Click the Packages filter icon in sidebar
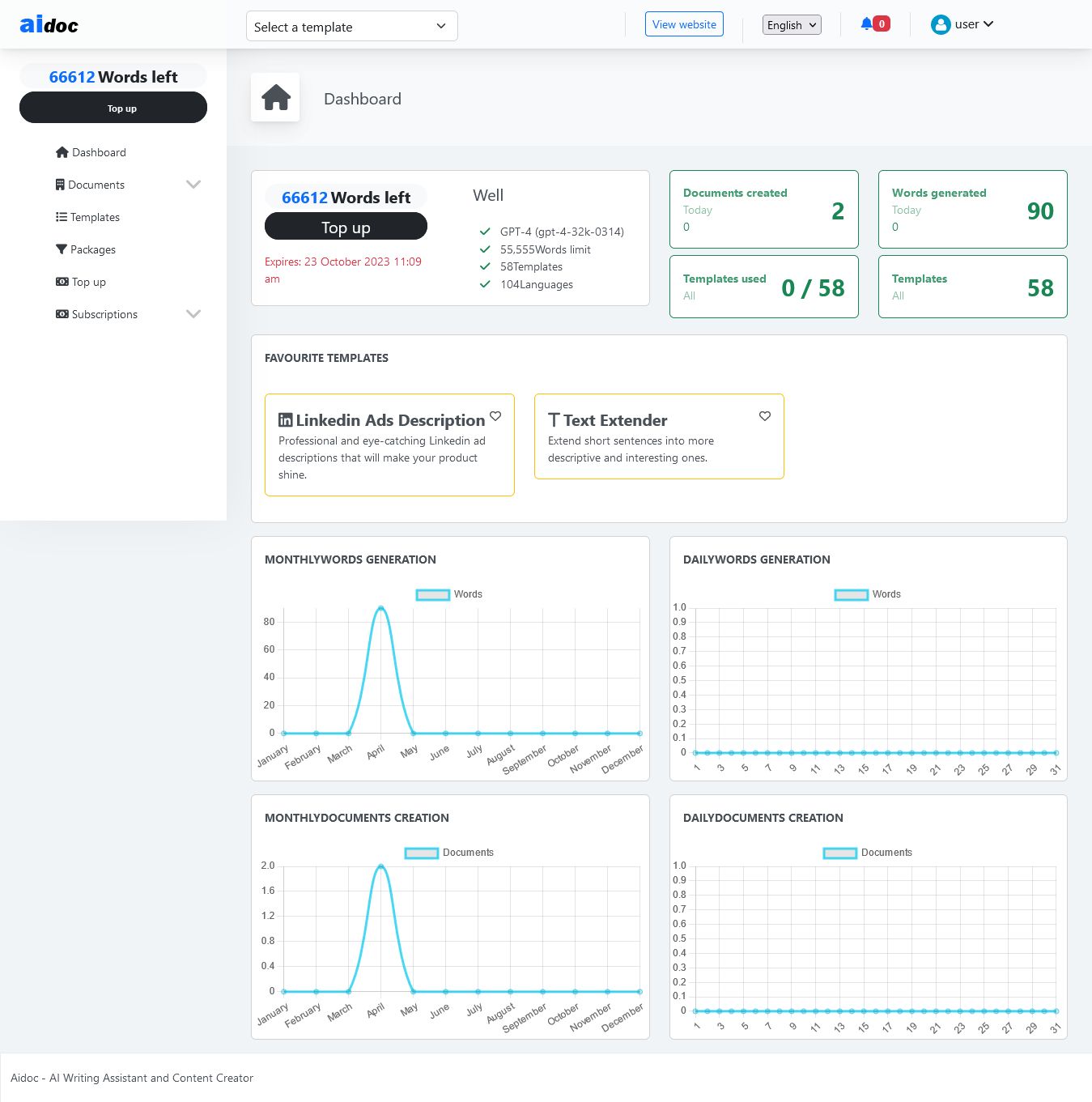This screenshot has width=1092, height=1102. click(62, 249)
